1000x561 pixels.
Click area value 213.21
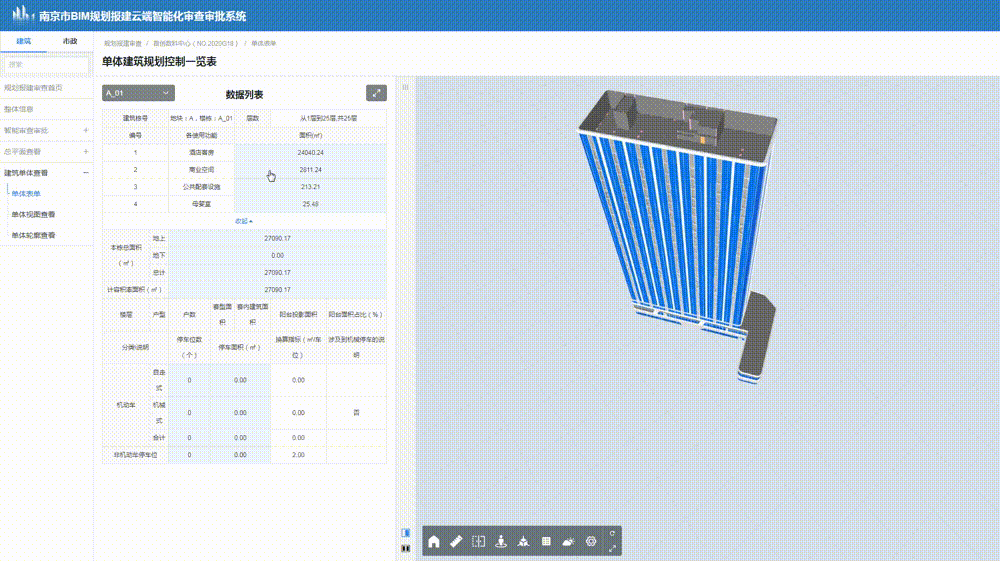(311, 187)
